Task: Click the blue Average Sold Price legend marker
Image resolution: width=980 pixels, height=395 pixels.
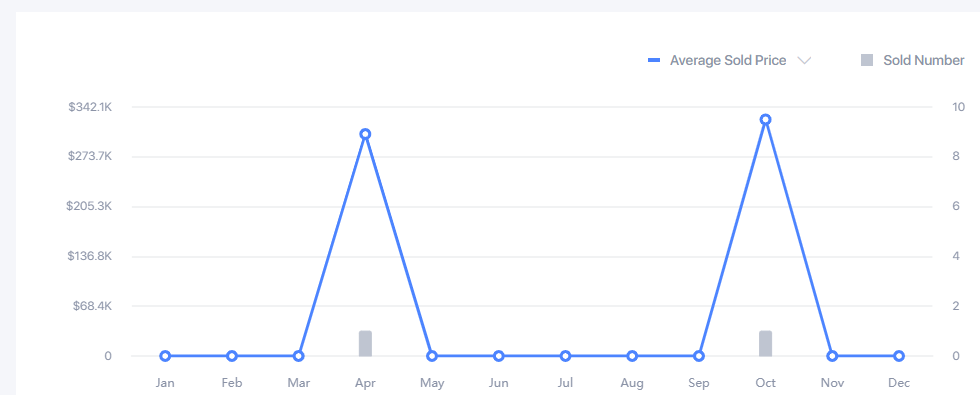Action: (x=654, y=60)
